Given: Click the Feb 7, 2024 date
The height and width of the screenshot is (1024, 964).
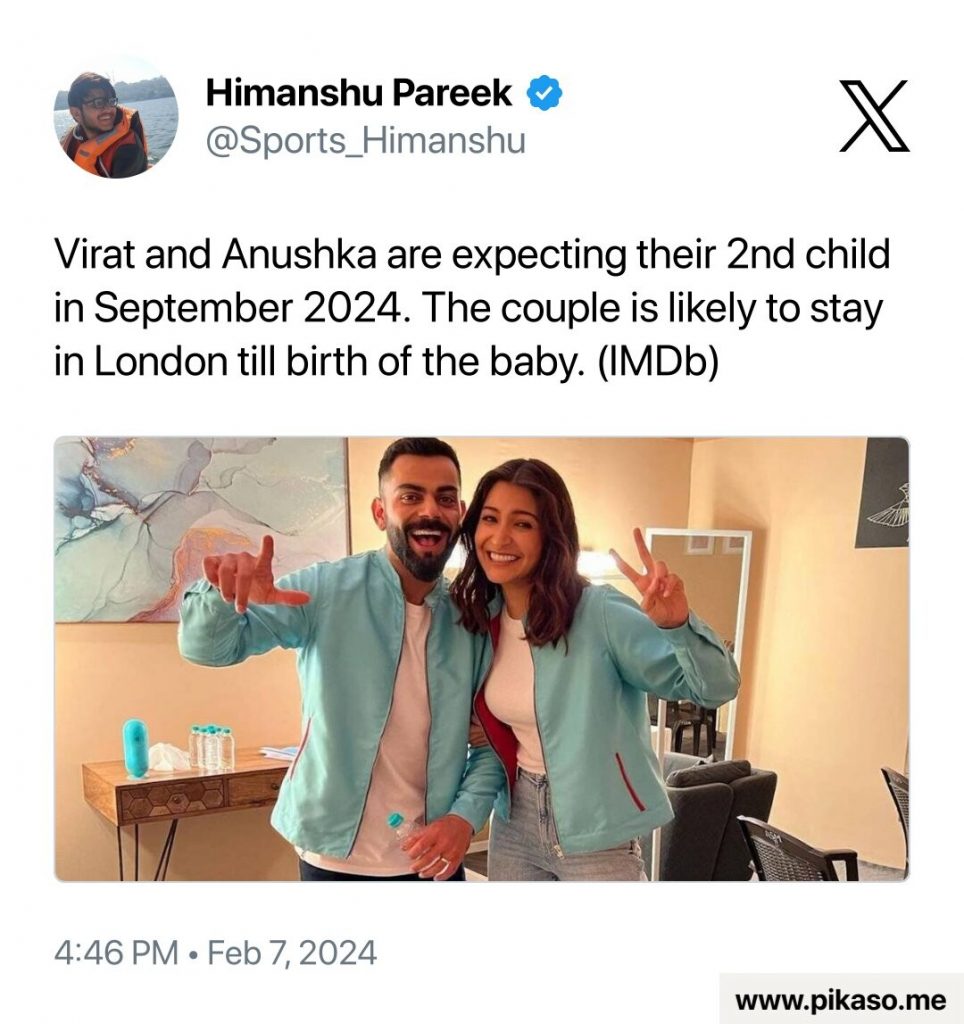Looking at the screenshot, I should [292, 952].
